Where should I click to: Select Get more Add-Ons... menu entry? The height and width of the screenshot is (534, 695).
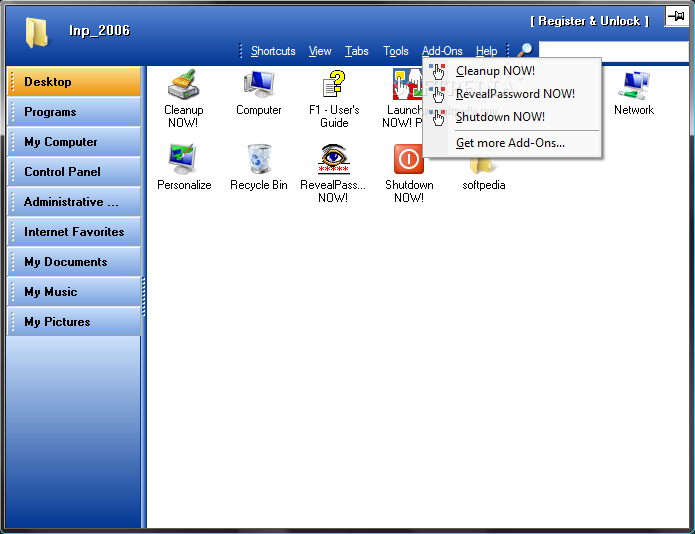tap(512, 143)
